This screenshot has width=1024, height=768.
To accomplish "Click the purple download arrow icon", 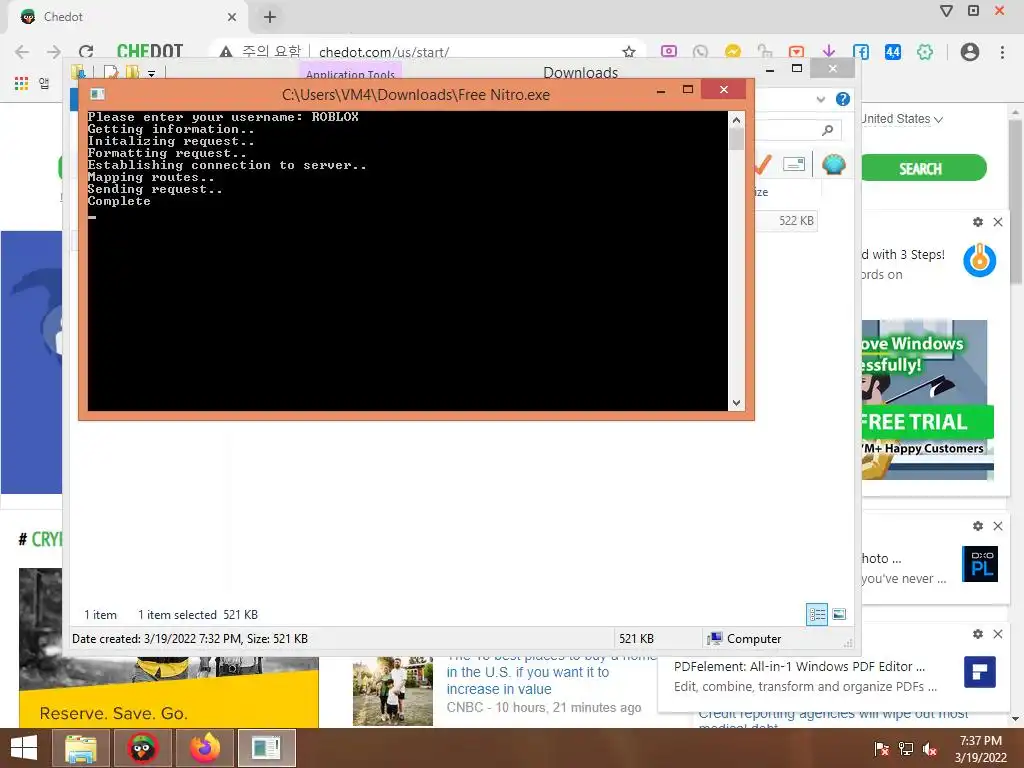I will 828,52.
